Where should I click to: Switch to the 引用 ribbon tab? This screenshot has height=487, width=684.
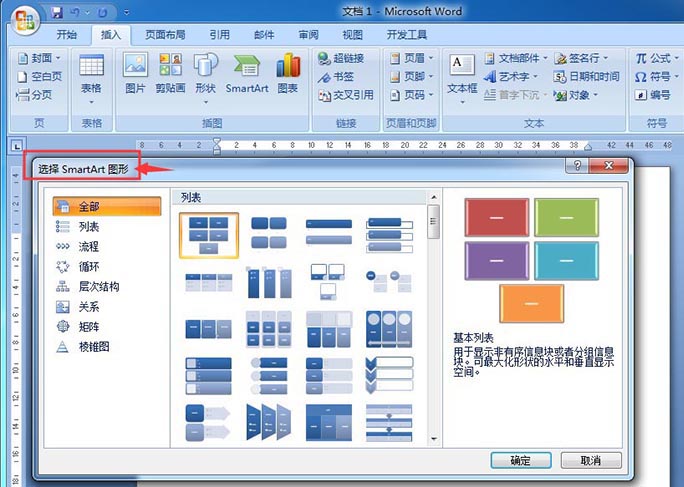pyautogui.click(x=219, y=34)
